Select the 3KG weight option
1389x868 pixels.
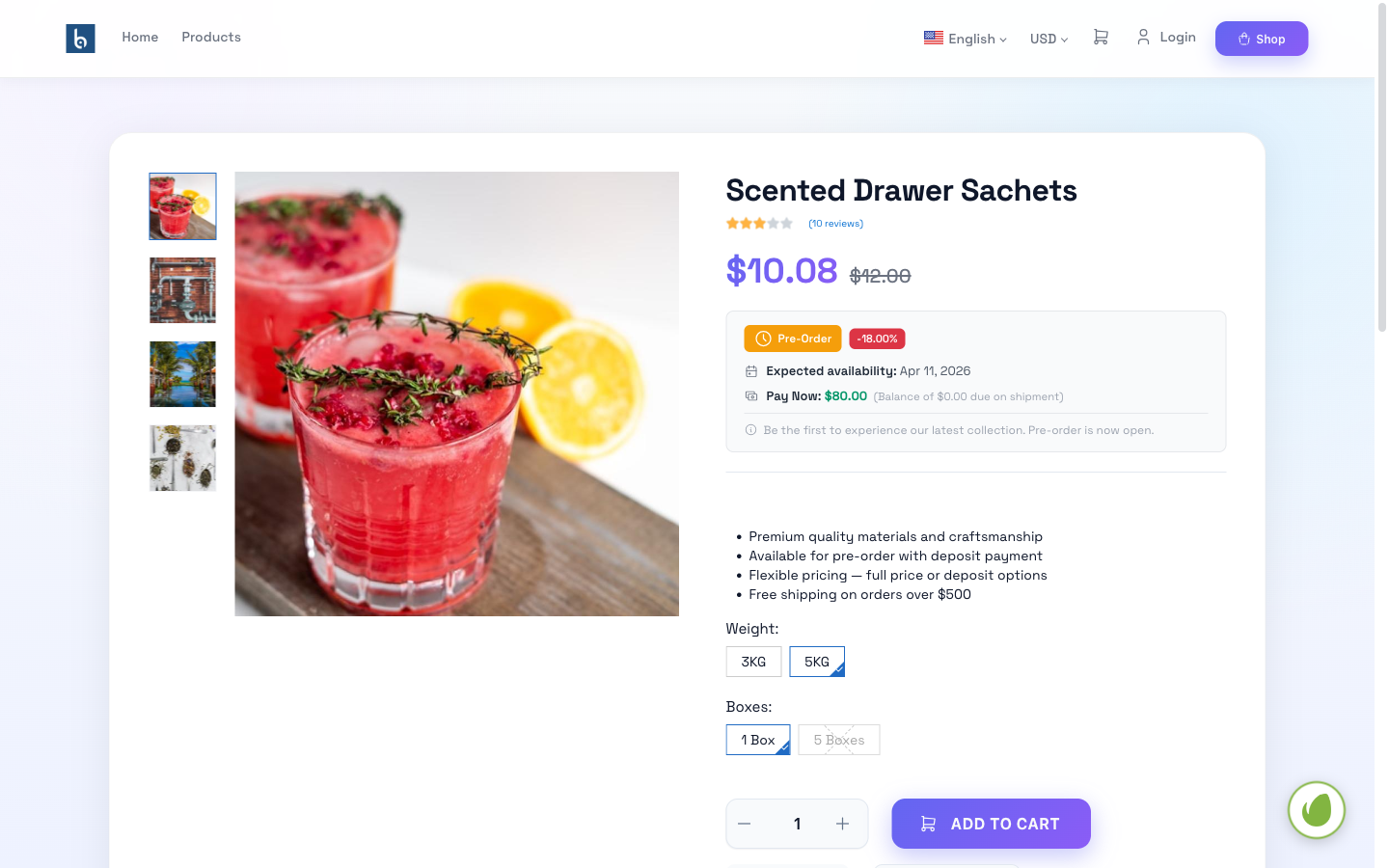[753, 662]
